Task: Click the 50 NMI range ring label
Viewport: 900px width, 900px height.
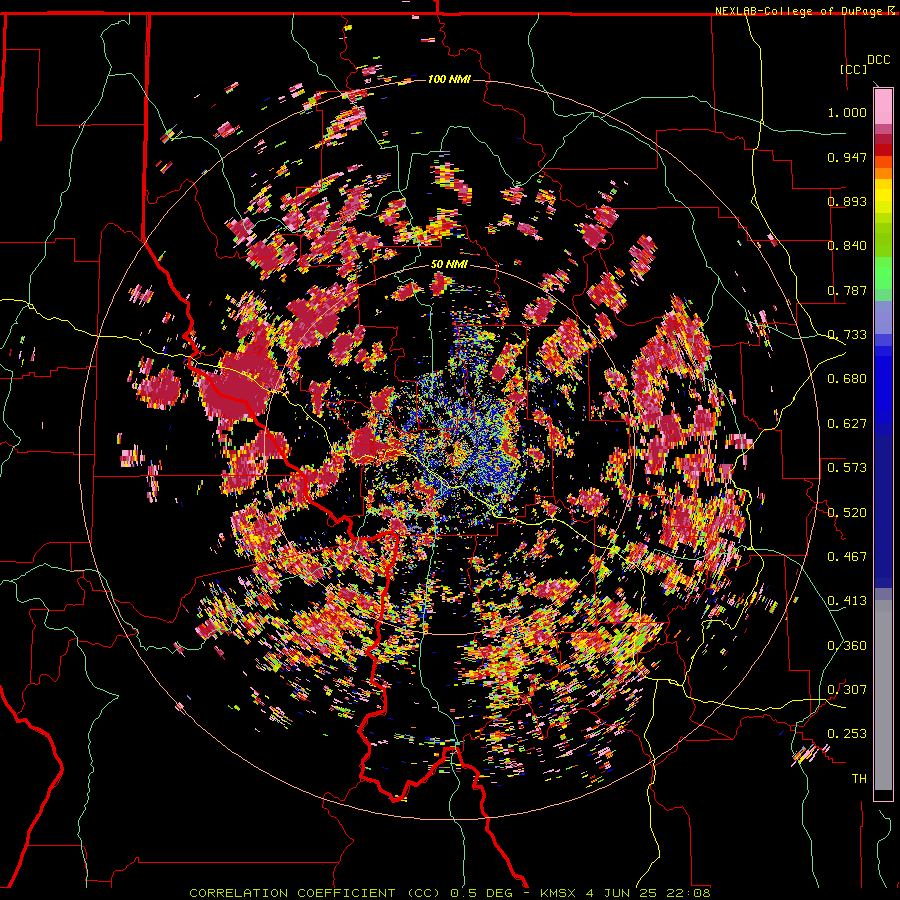Action: (449, 264)
